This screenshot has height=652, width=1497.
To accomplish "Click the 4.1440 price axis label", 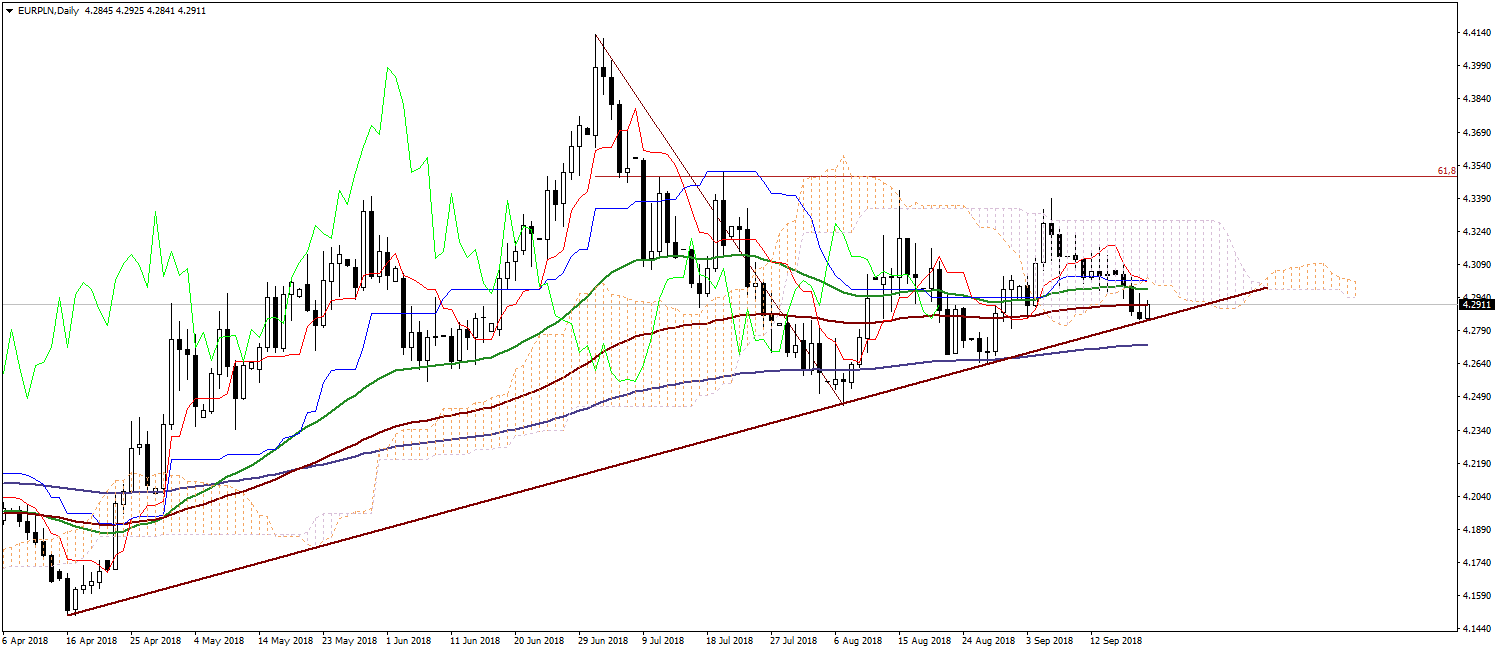I will pos(1476,630).
